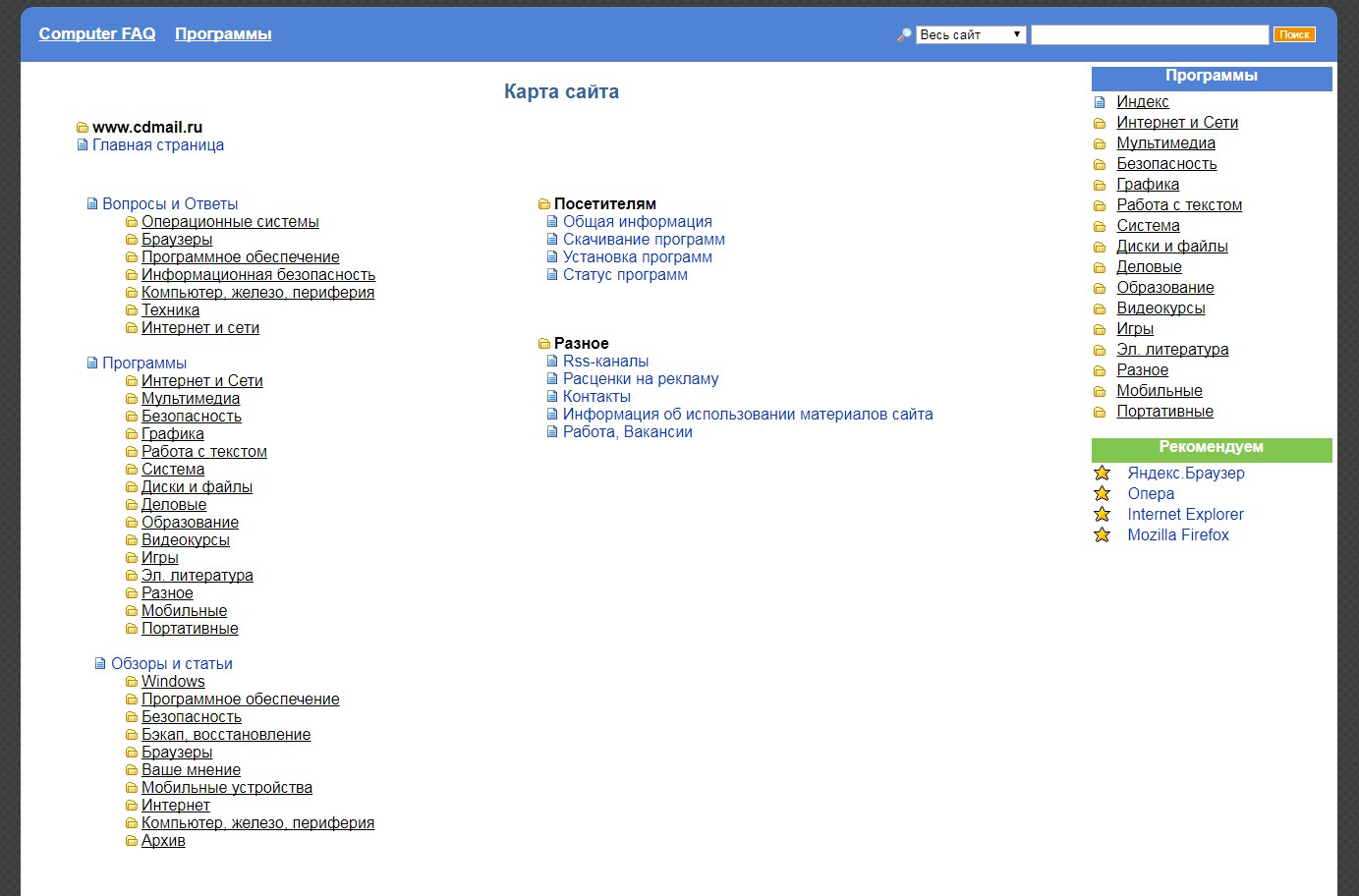Click the folder icon beside Архив
The image size is (1359, 896).
click(x=132, y=841)
